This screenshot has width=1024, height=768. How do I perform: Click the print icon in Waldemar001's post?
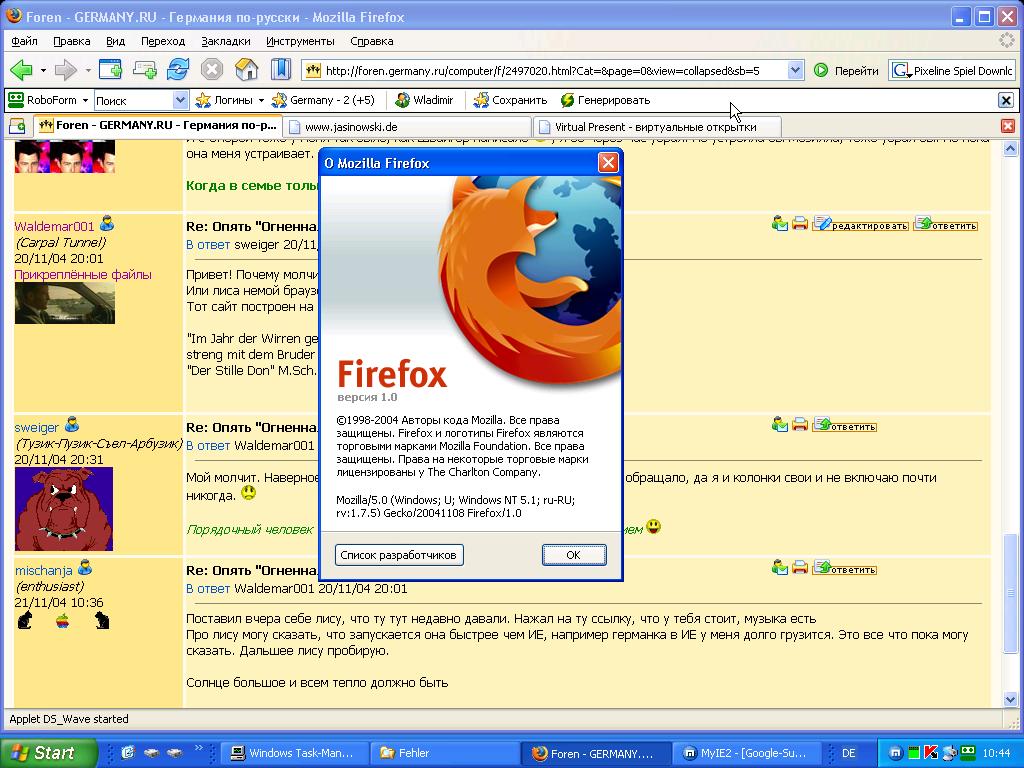(800, 225)
